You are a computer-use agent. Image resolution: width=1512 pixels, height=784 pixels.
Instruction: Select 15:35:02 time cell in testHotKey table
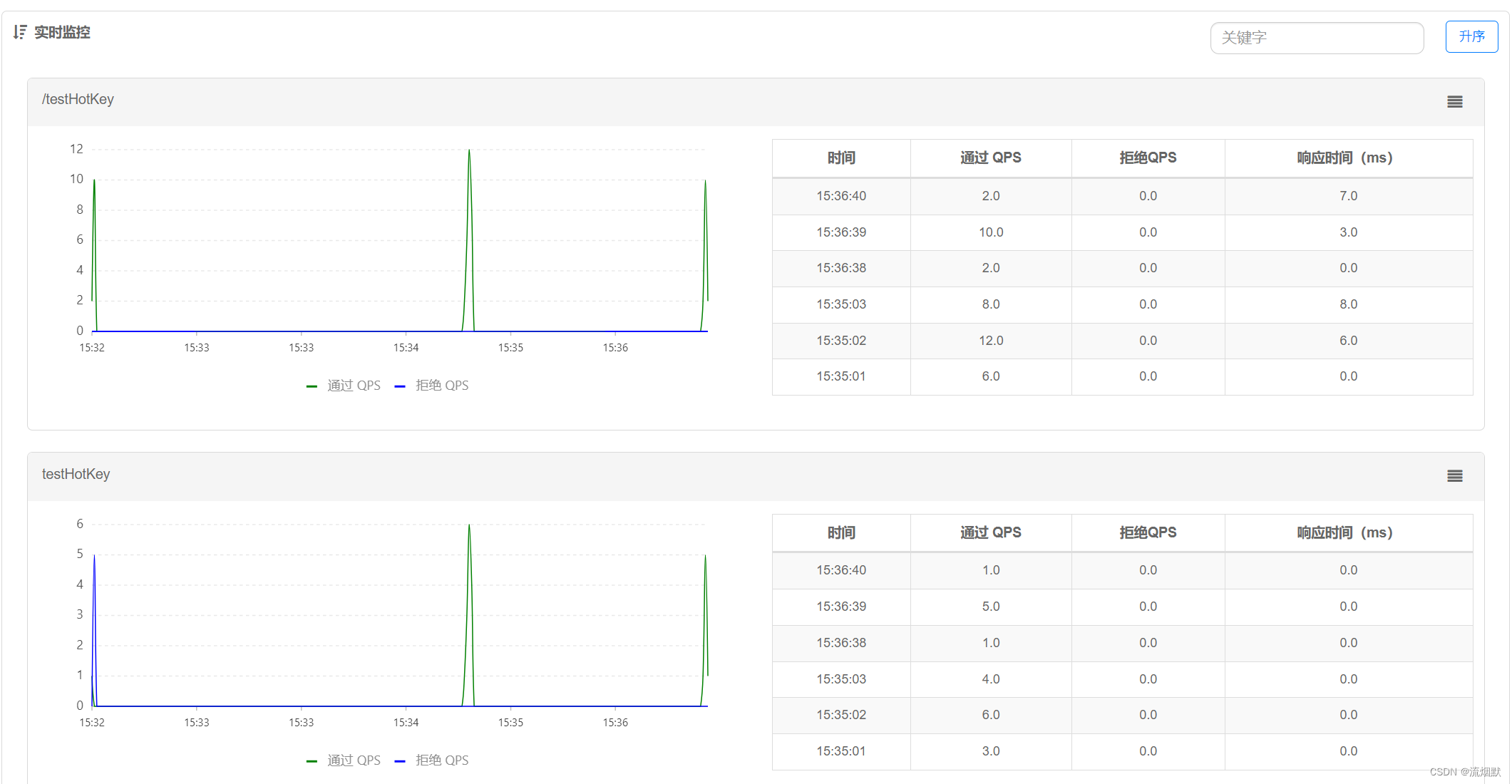pos(841,715)
